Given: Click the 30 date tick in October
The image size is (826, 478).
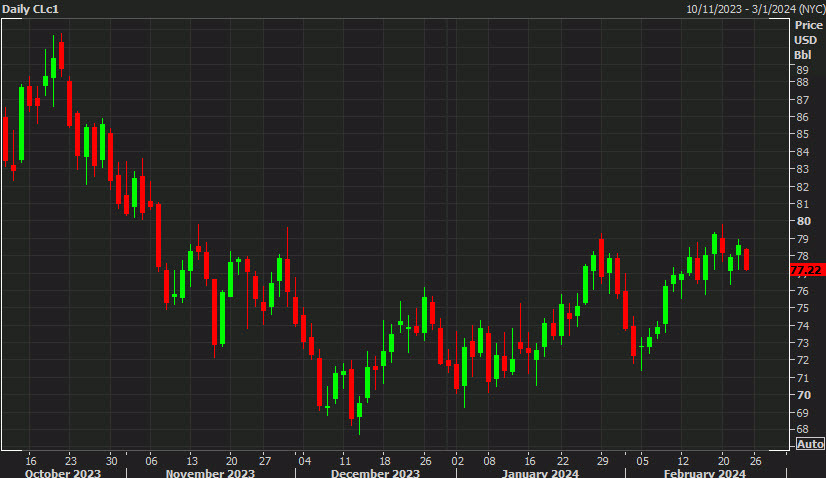Looking at the screenshot, I should pyautogui.click(x=112, y=461).
